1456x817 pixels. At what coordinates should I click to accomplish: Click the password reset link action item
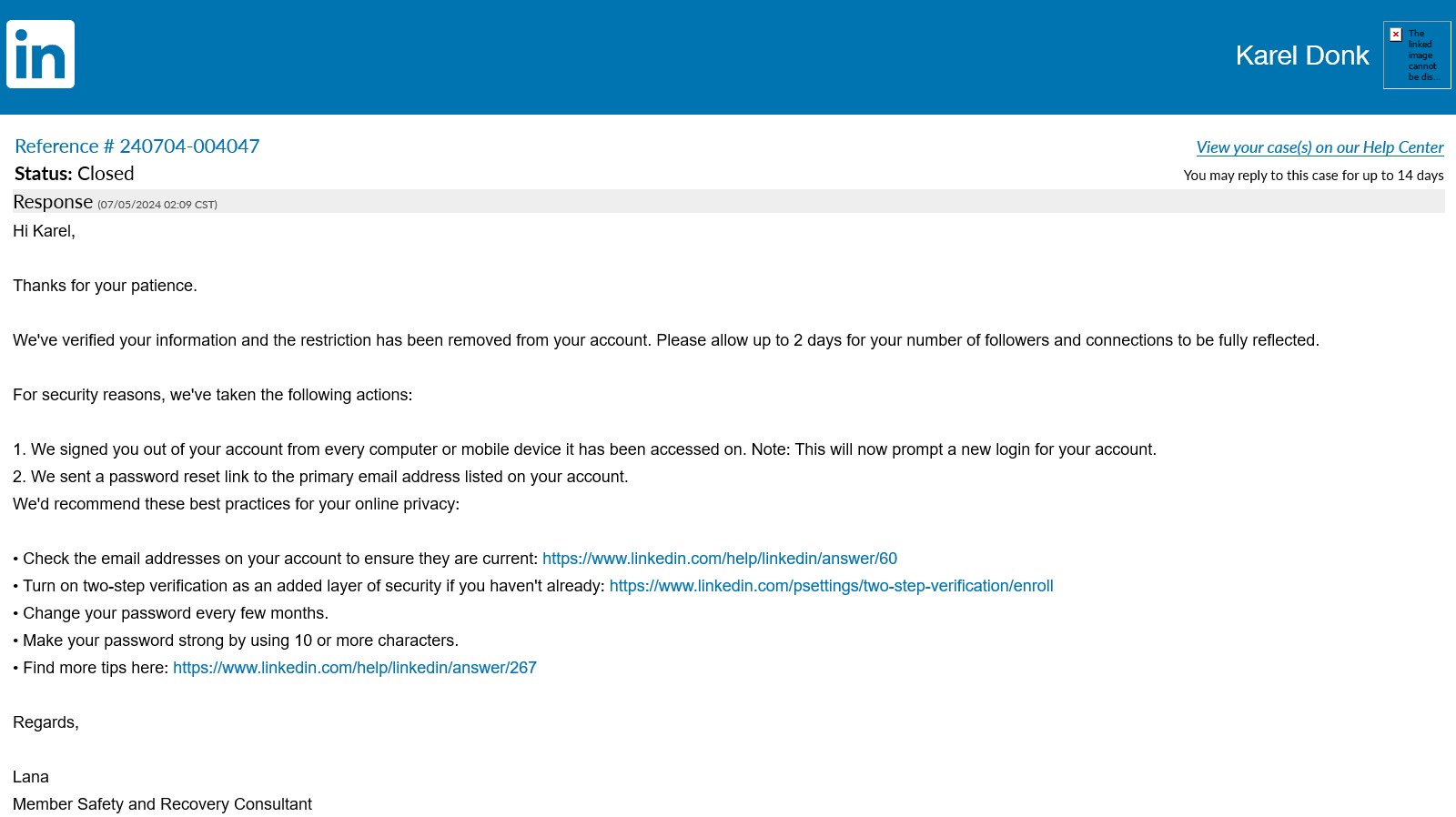pos(320,477)
